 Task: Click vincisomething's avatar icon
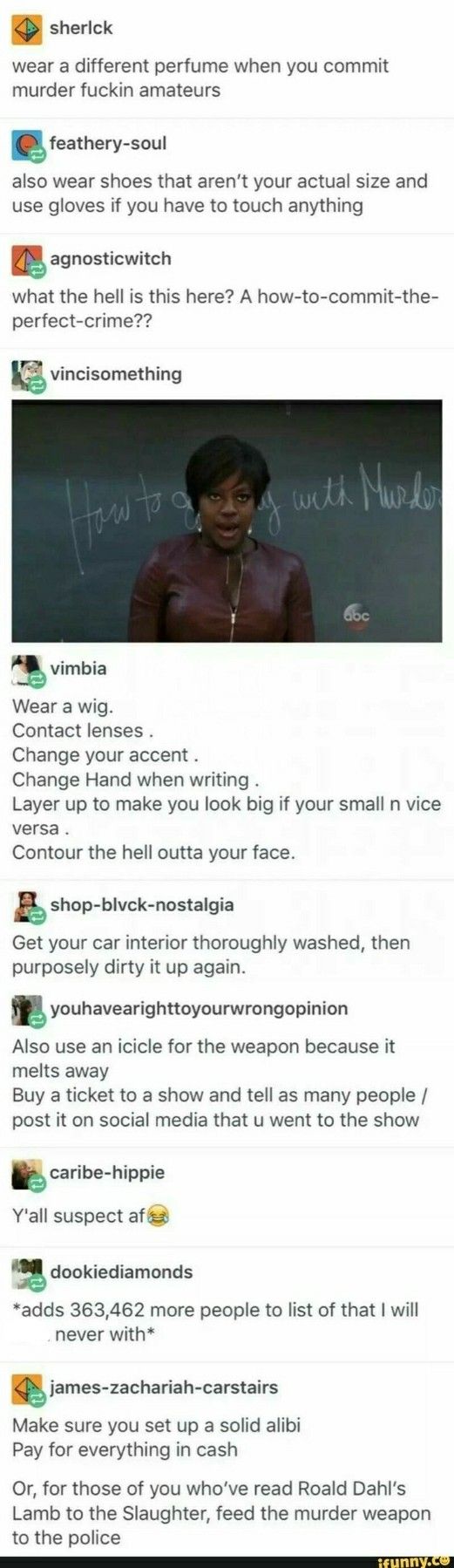tap(27, 376)
